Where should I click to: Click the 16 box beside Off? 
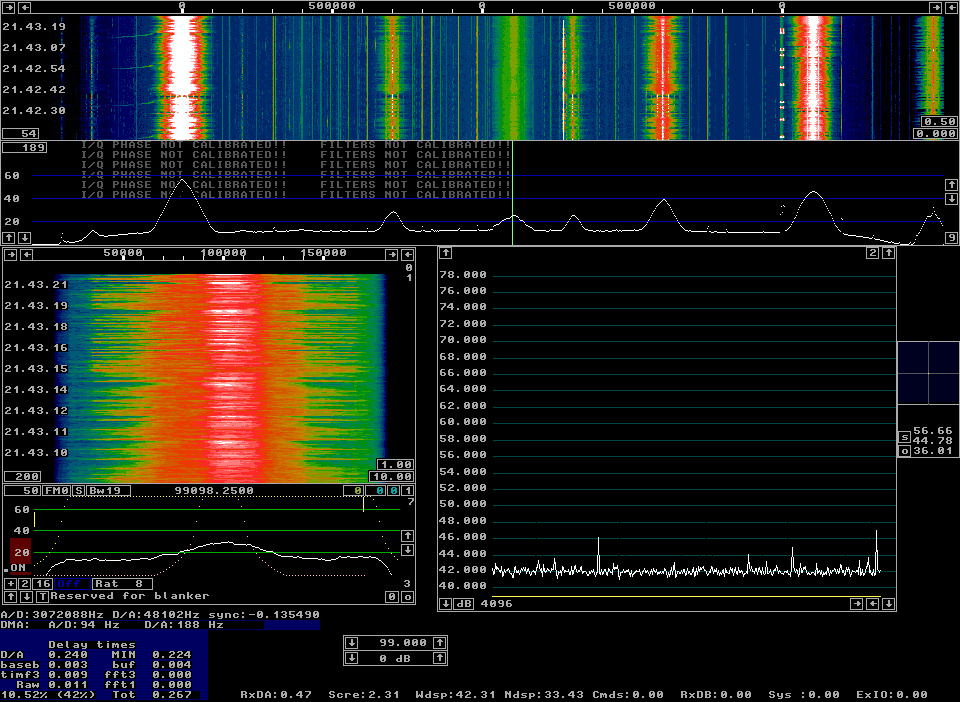pyautogui.click(x=42, y=584)
